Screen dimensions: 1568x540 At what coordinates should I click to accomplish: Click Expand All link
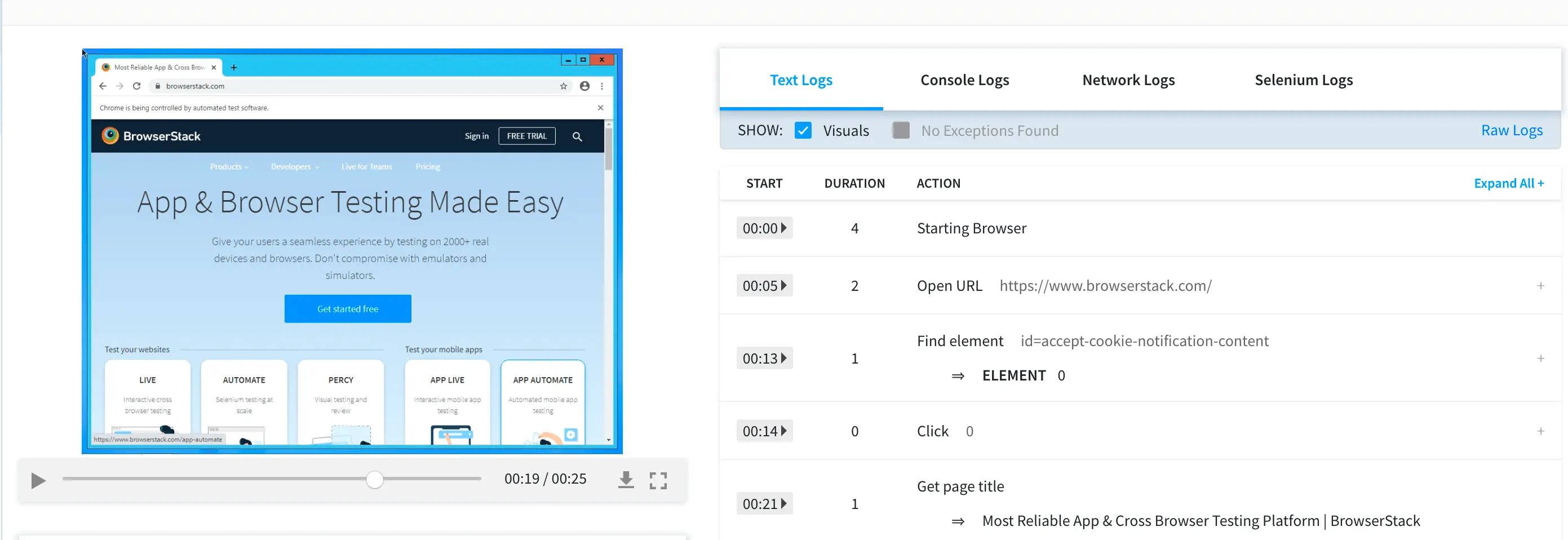1508,183
